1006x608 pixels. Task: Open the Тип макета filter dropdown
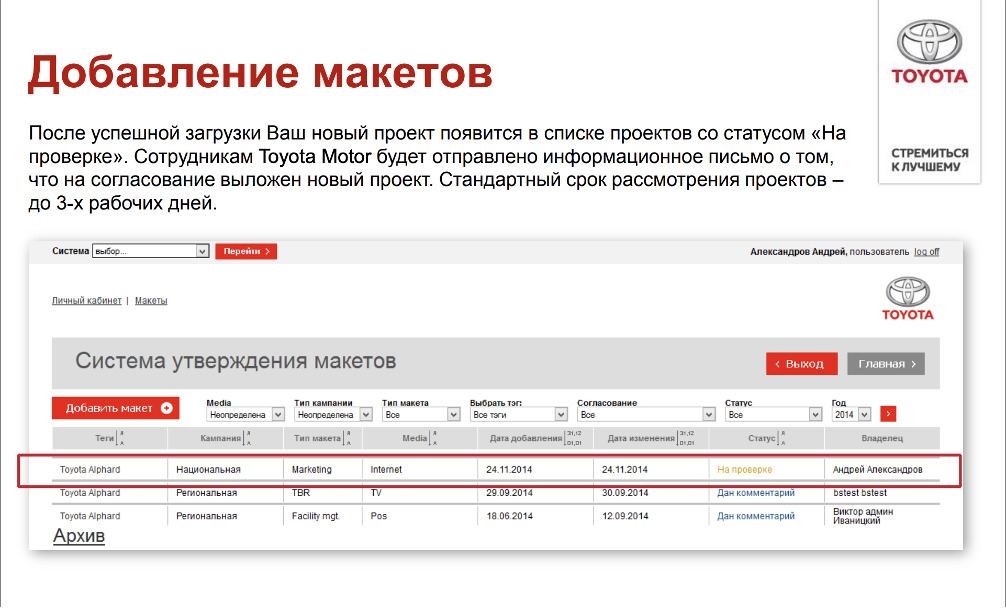(x=421, y=415)
